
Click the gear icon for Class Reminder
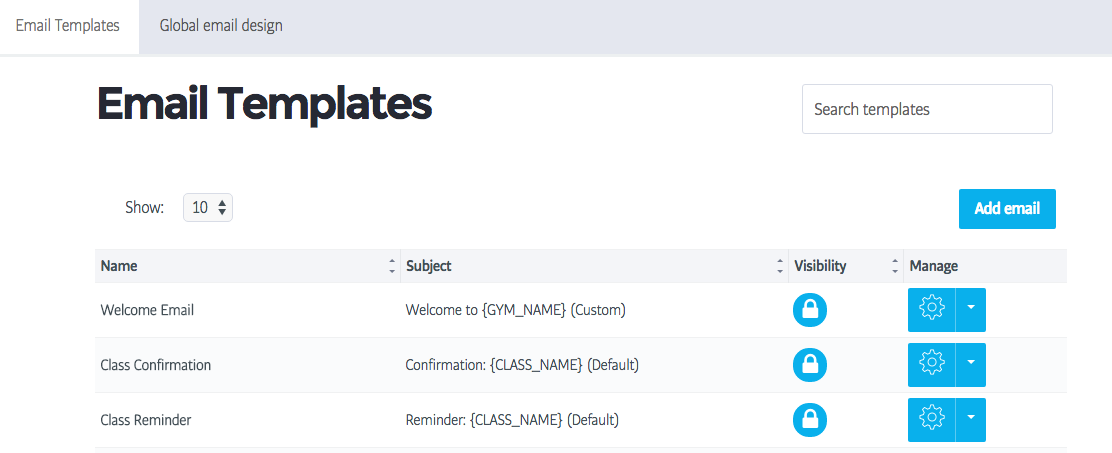click(931, 420)
